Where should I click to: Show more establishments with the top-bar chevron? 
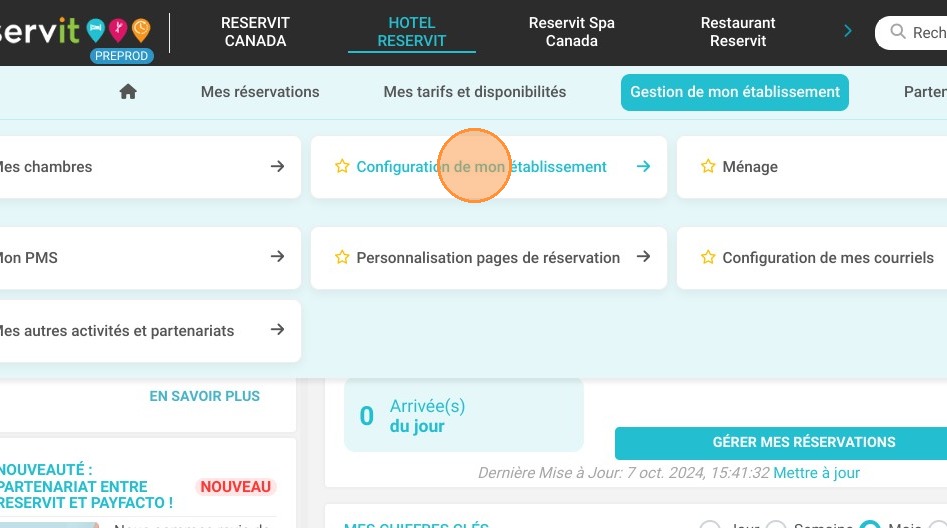(848, 32)
